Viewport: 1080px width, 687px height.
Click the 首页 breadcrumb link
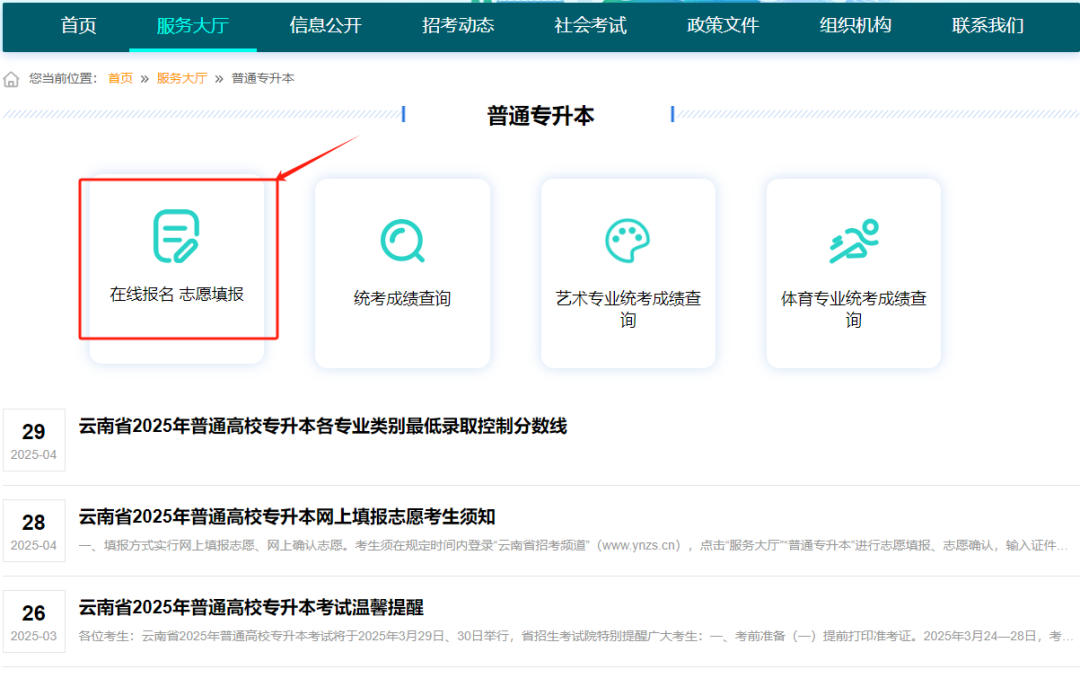tap(121, 79)
